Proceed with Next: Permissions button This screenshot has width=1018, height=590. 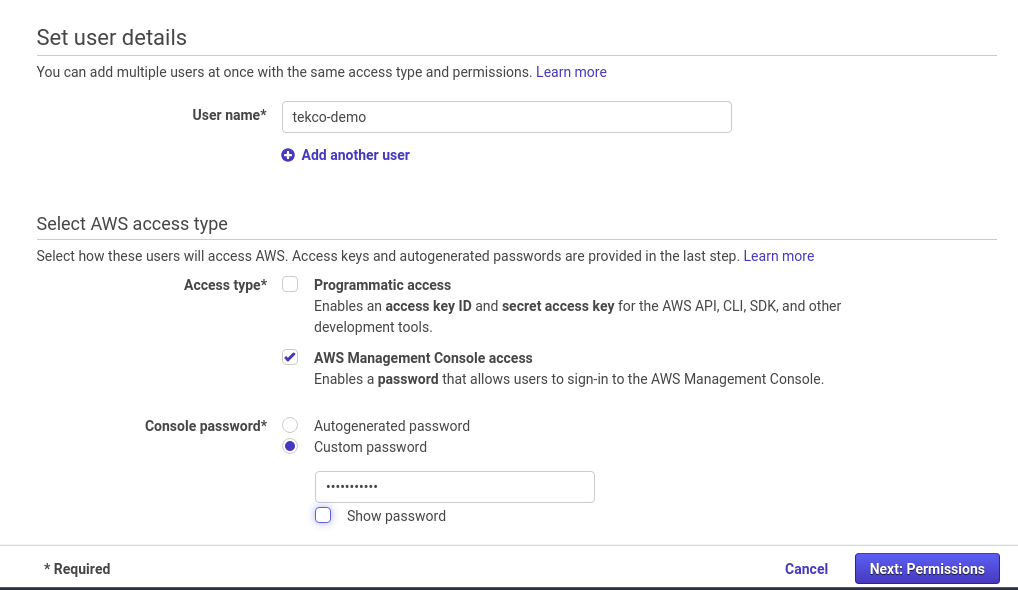pos(927,569)
